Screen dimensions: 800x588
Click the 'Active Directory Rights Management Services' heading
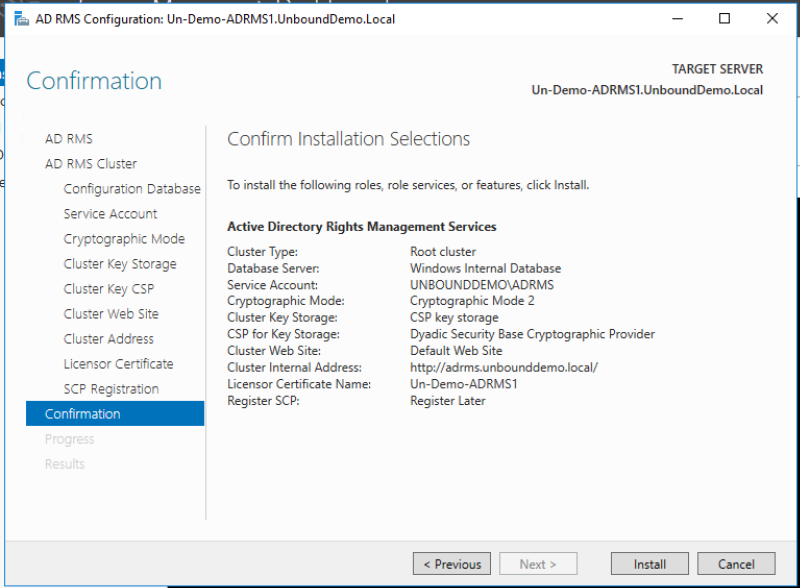(361, 227)
